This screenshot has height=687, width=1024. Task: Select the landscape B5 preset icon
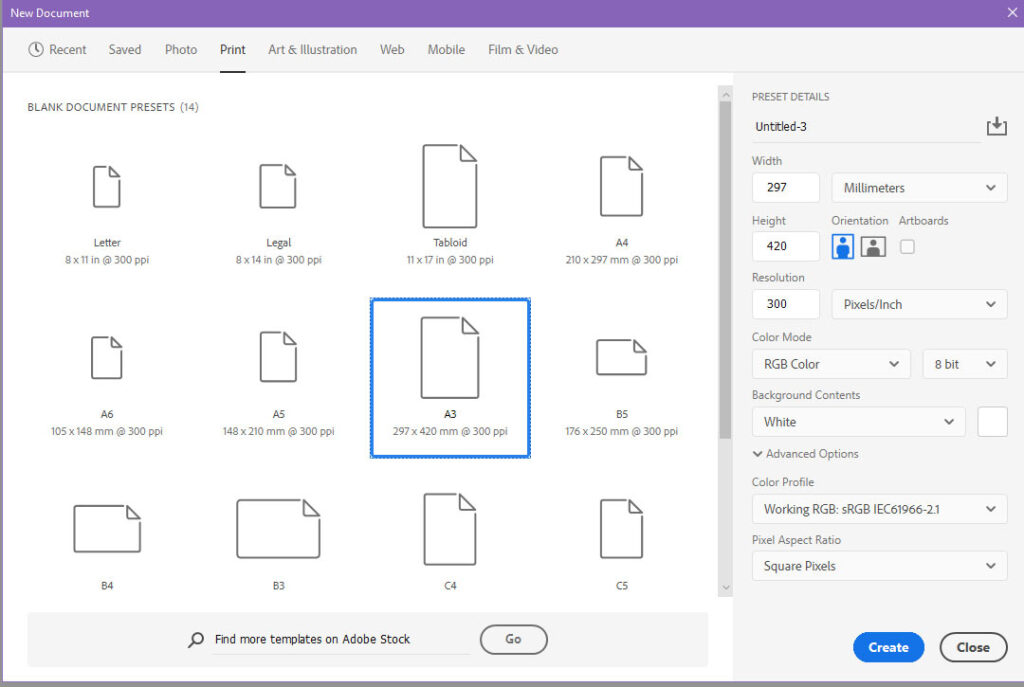(621, 358)
